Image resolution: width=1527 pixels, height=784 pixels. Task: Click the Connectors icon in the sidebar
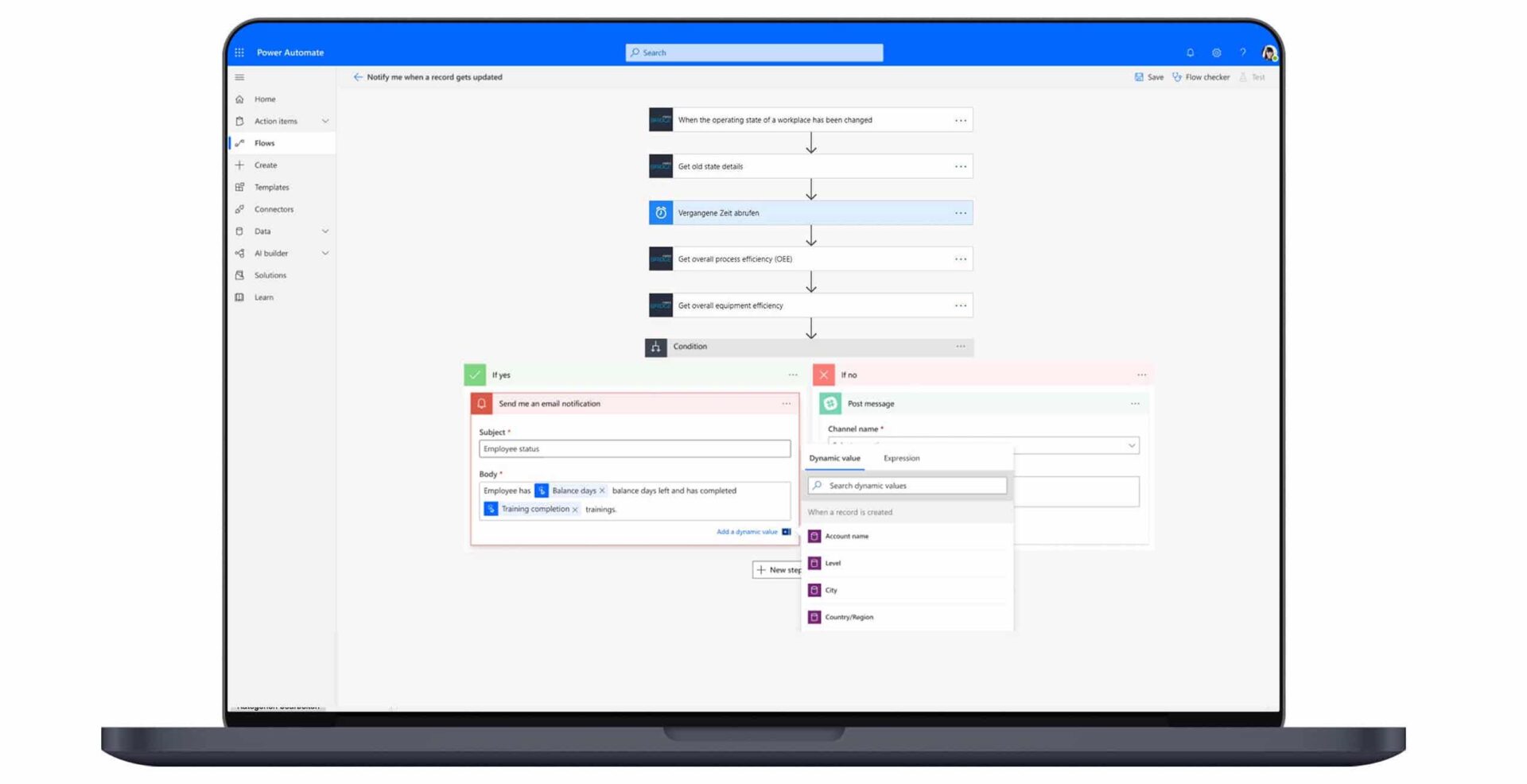pyautogui.click(x=239, y=209)
